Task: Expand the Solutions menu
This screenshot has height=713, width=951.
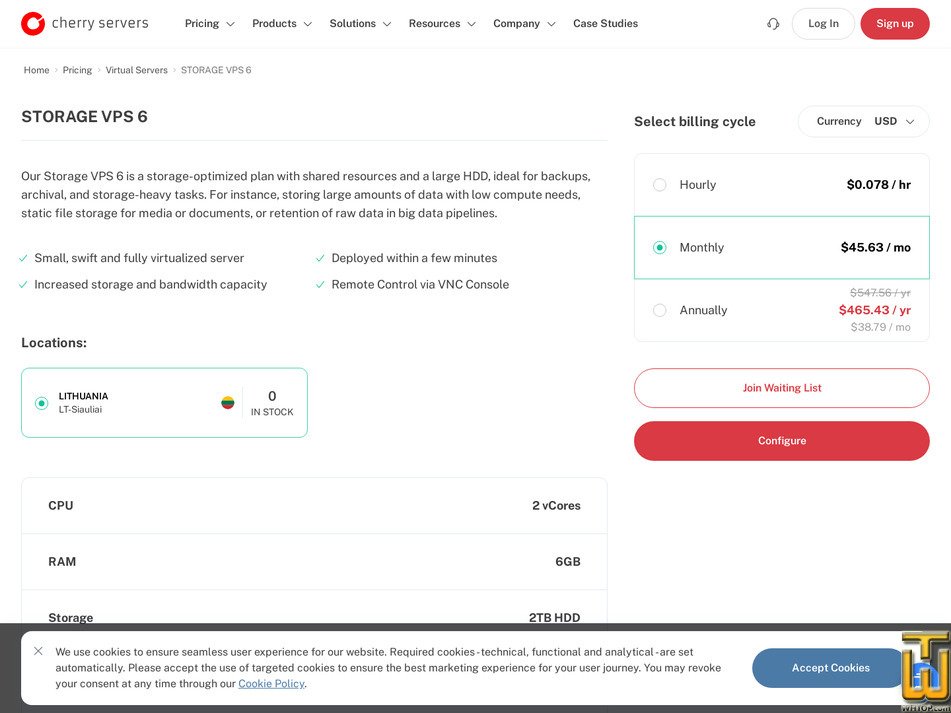Action: [360, 24]
